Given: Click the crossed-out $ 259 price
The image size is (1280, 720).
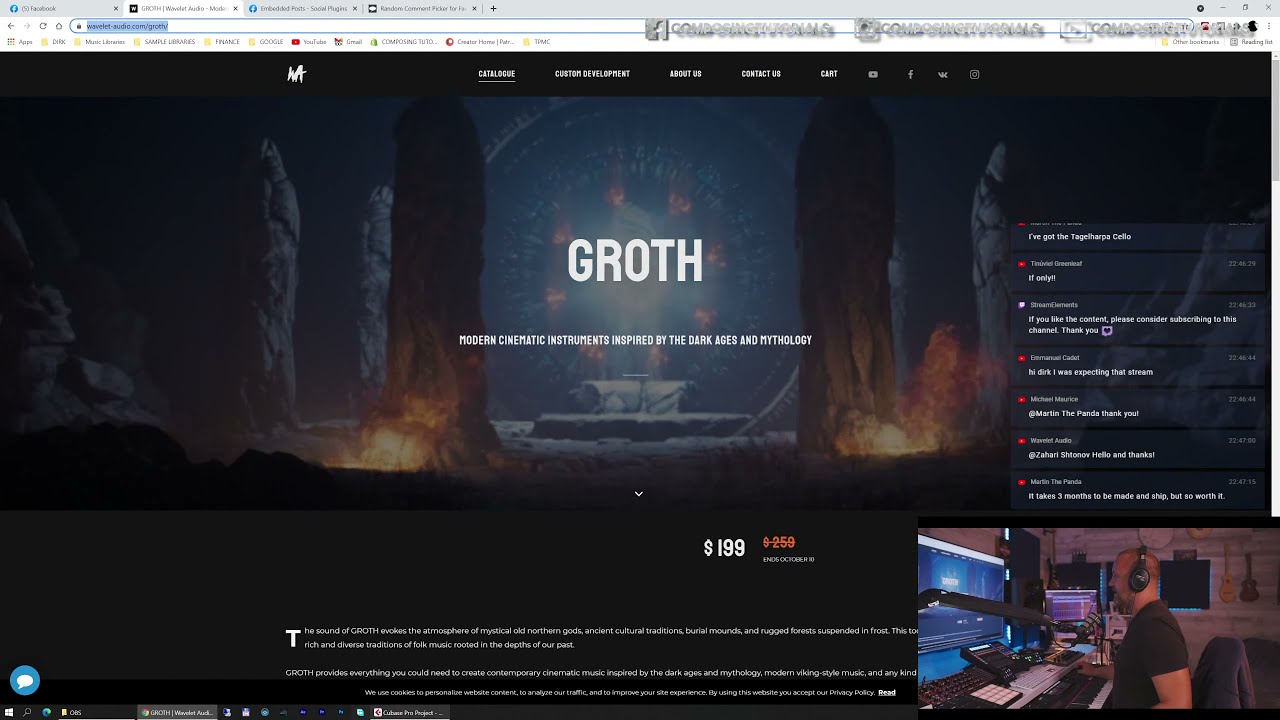Looking at the screenshot, I should (x=779, y=543).
